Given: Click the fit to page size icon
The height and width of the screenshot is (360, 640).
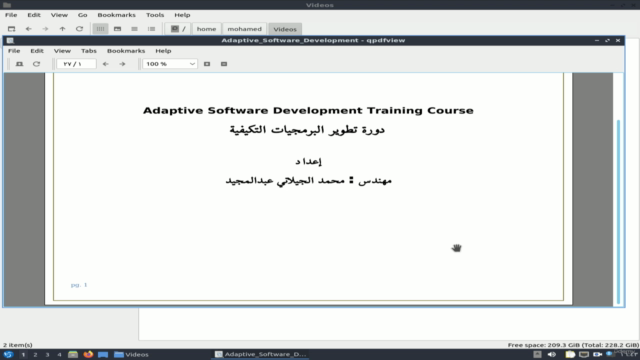Looking at the screenshot, I should tap(224, 64).
